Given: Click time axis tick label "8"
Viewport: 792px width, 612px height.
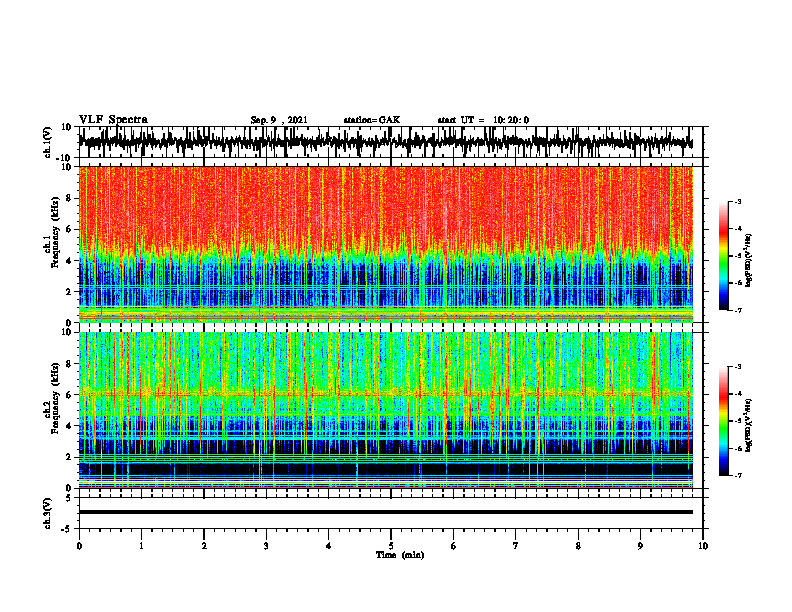Looking at the screenshot, I should tap(578, 546).
